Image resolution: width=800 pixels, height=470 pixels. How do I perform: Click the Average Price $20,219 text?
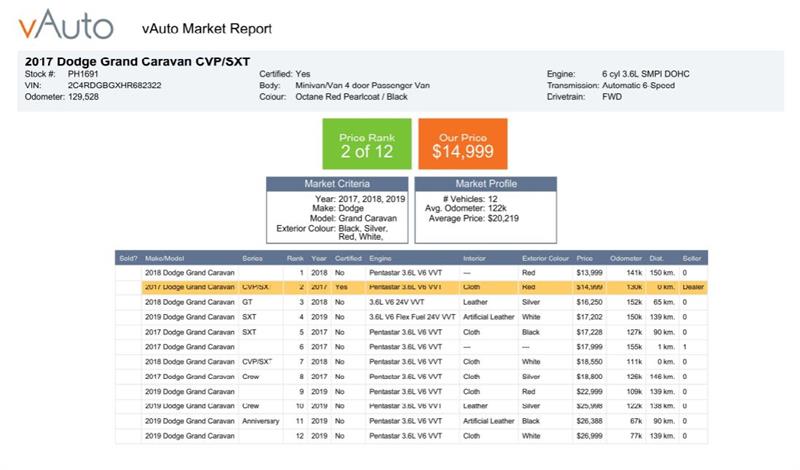[473, 218]
